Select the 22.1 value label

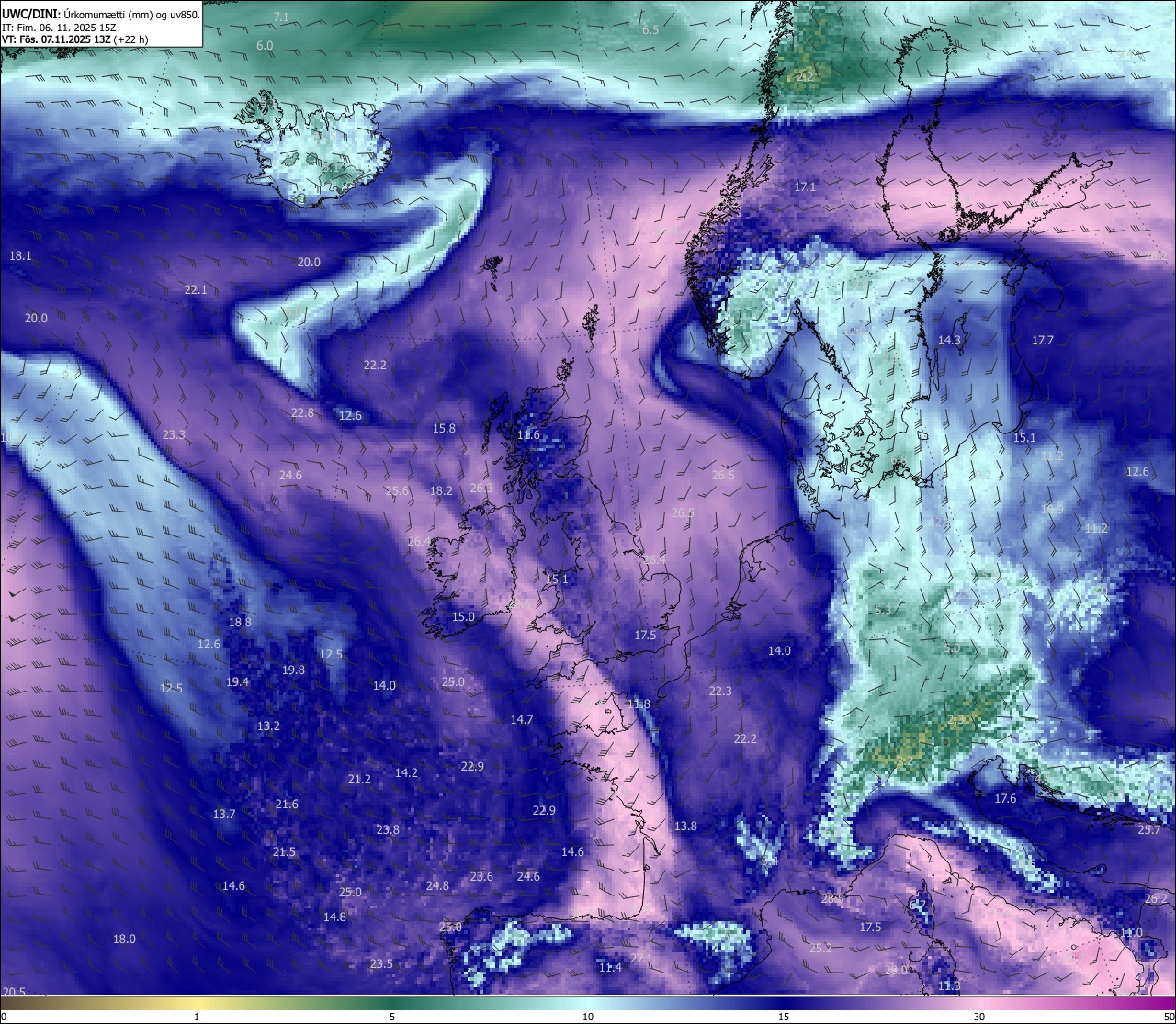point(196,289)
